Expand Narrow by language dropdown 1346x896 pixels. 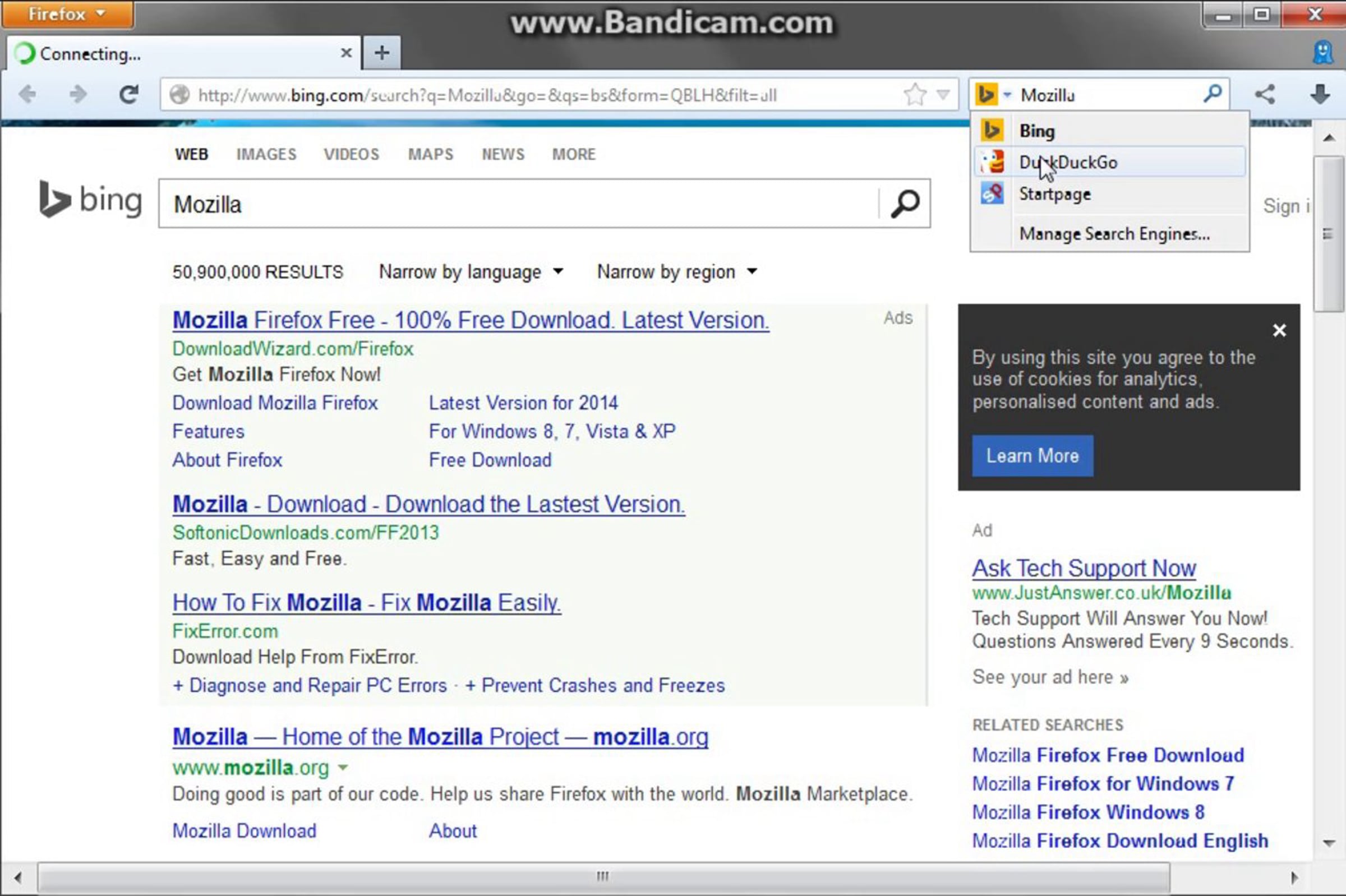pos(471,271)
